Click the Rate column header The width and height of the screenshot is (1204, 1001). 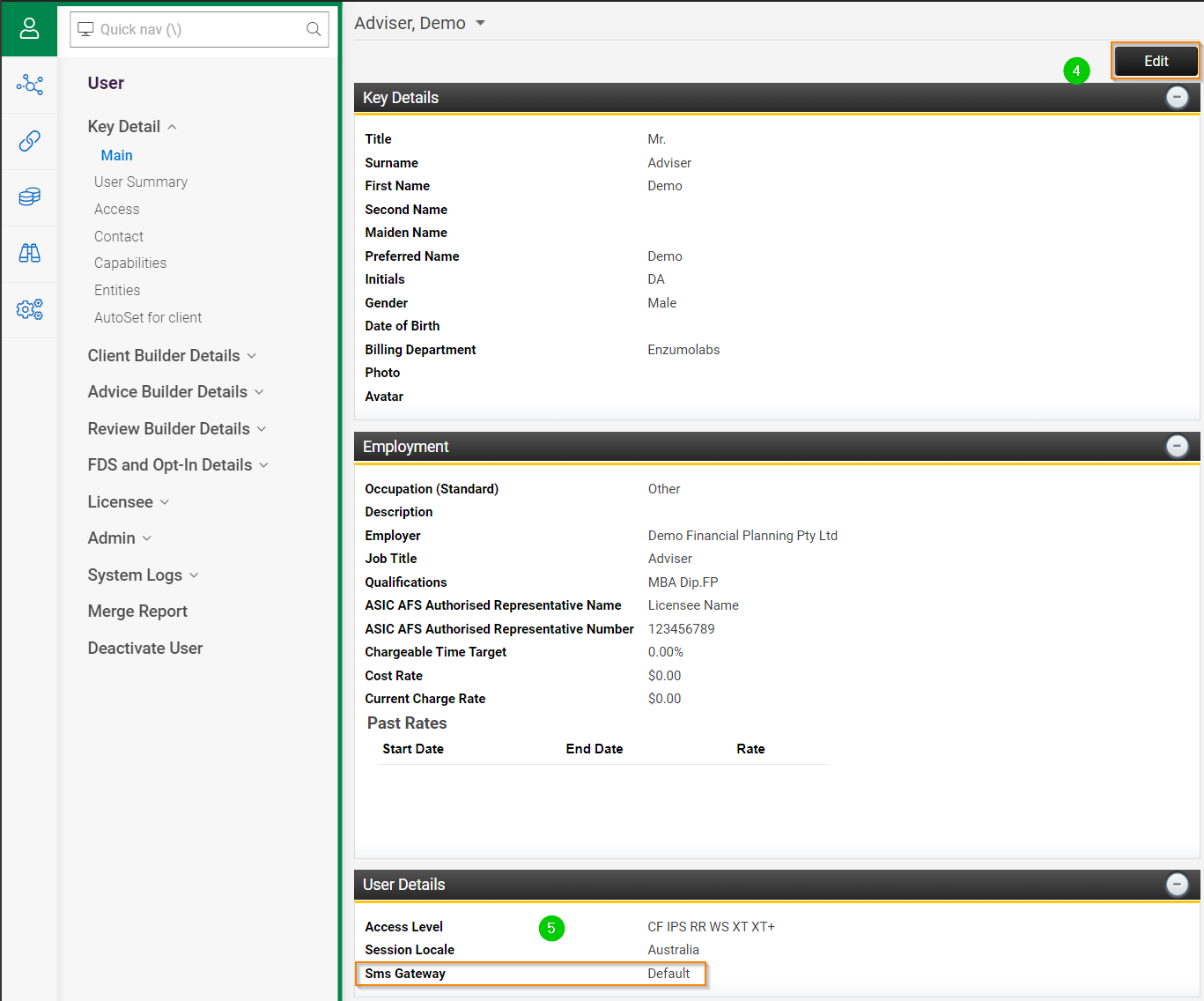[750, 749]
